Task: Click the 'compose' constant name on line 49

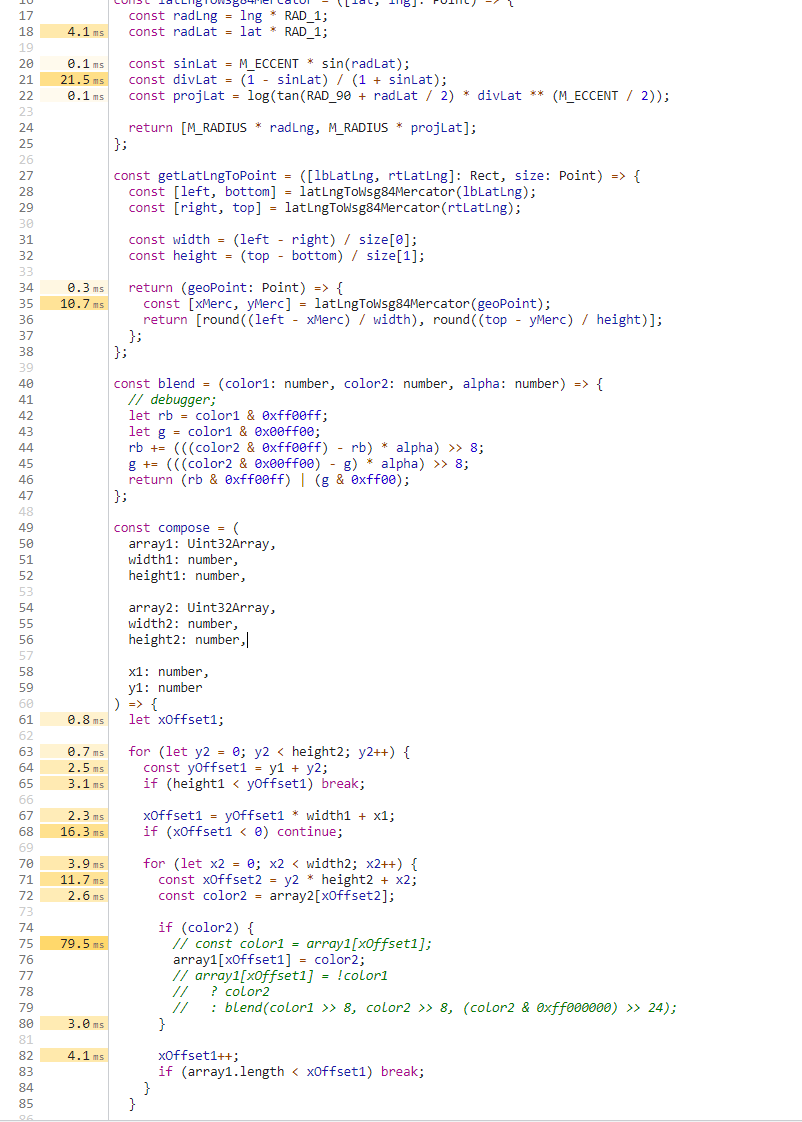Action: [x=184, y=528]
